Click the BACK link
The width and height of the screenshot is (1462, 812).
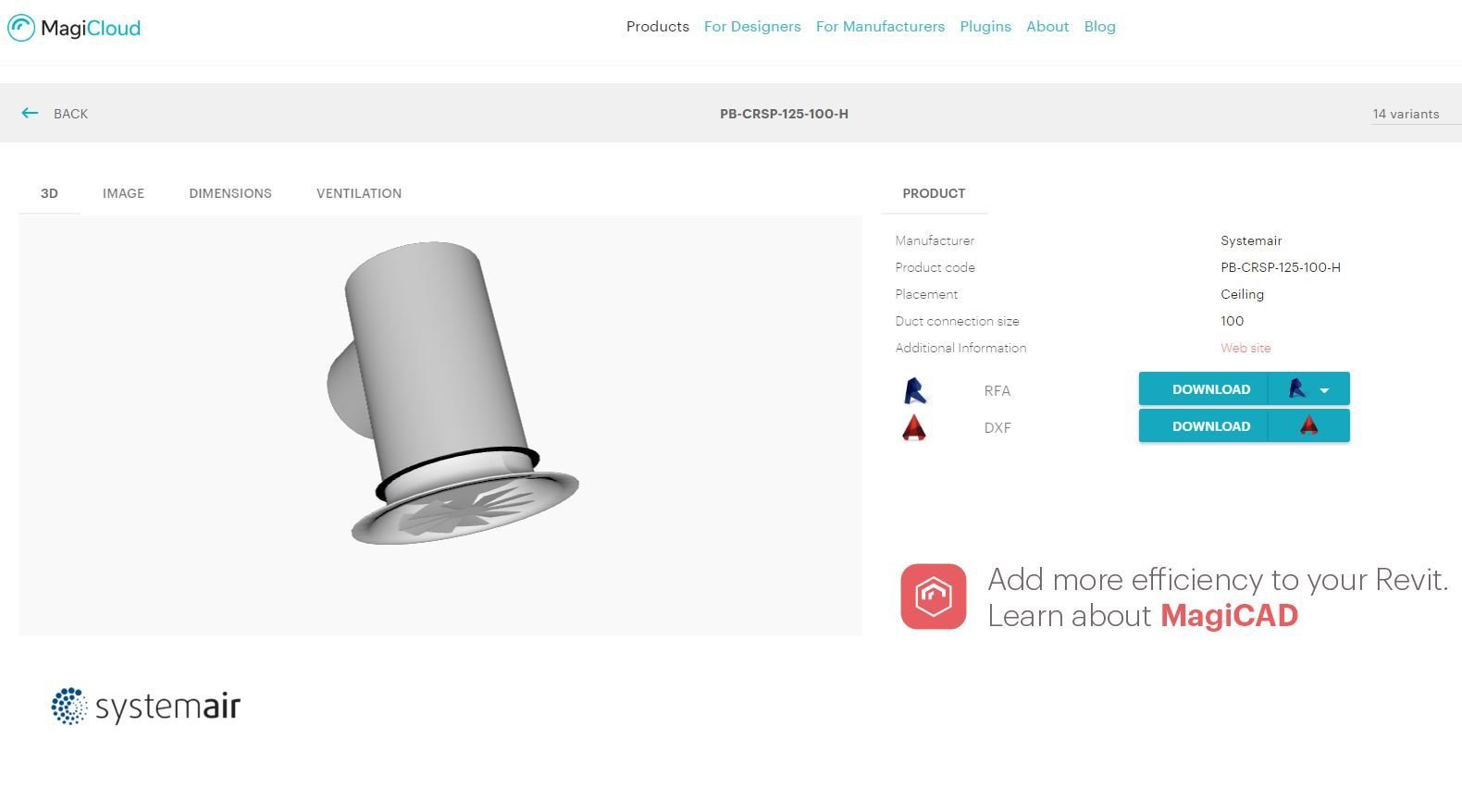pyautogui.click(x=70, y=114)
